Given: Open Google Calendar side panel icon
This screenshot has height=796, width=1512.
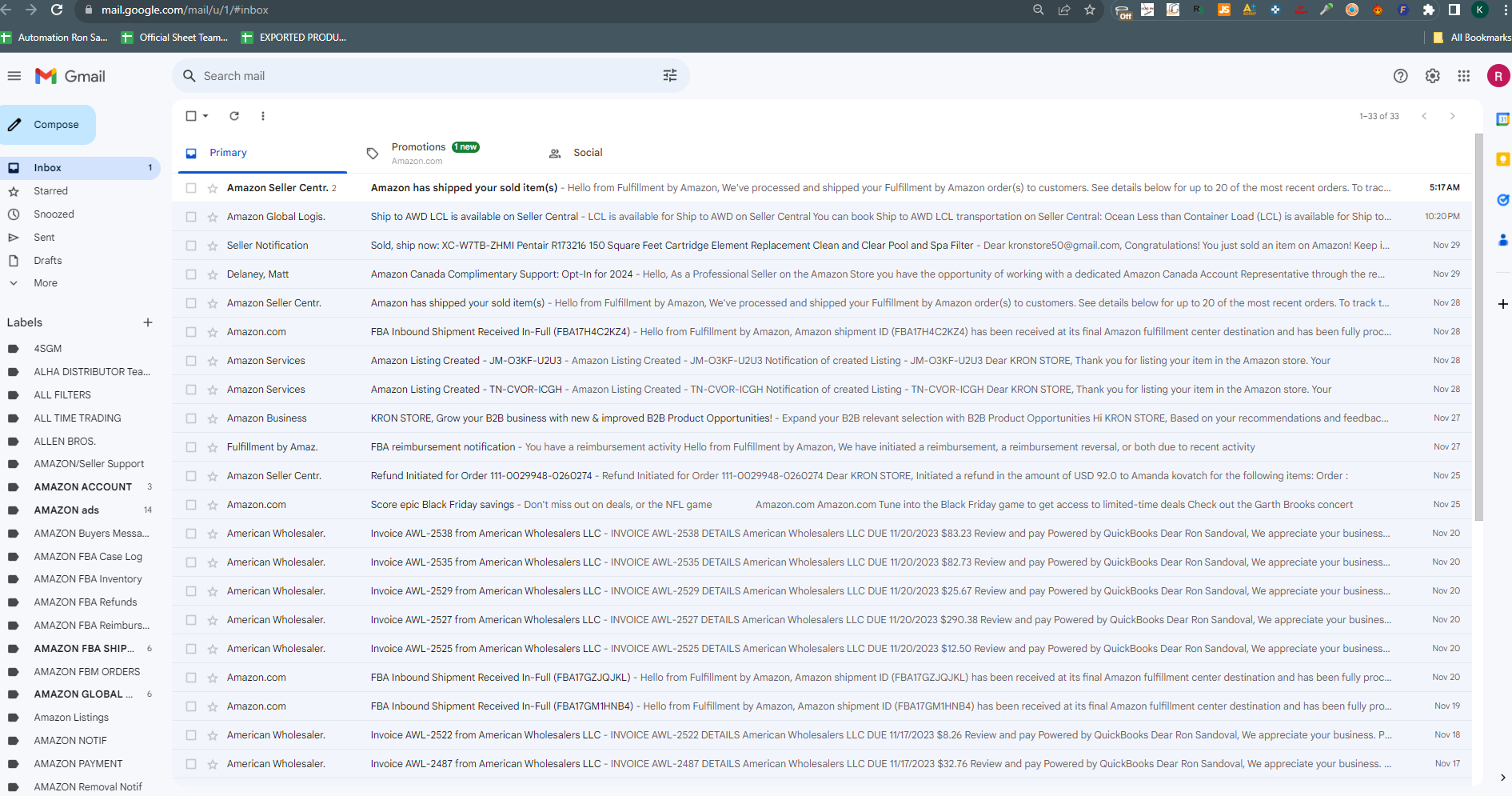Looking at the screenshot, I should coord(1502,119).
